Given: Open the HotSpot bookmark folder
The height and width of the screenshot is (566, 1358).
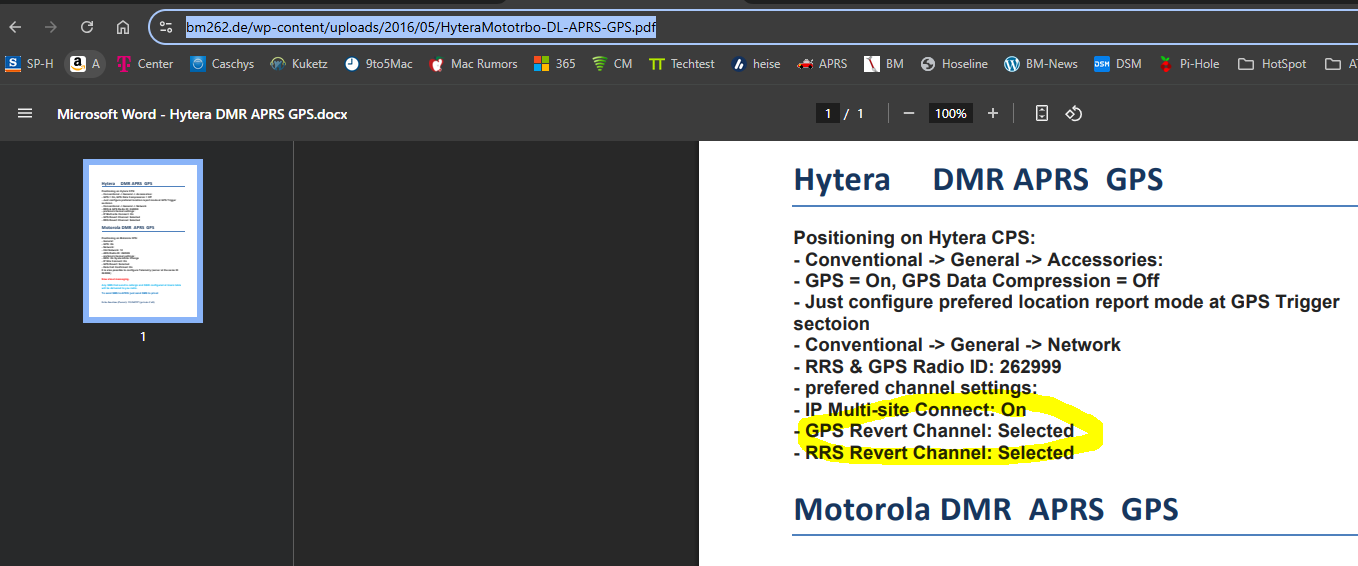Looking at the screenshot, I should [1272, 64].
